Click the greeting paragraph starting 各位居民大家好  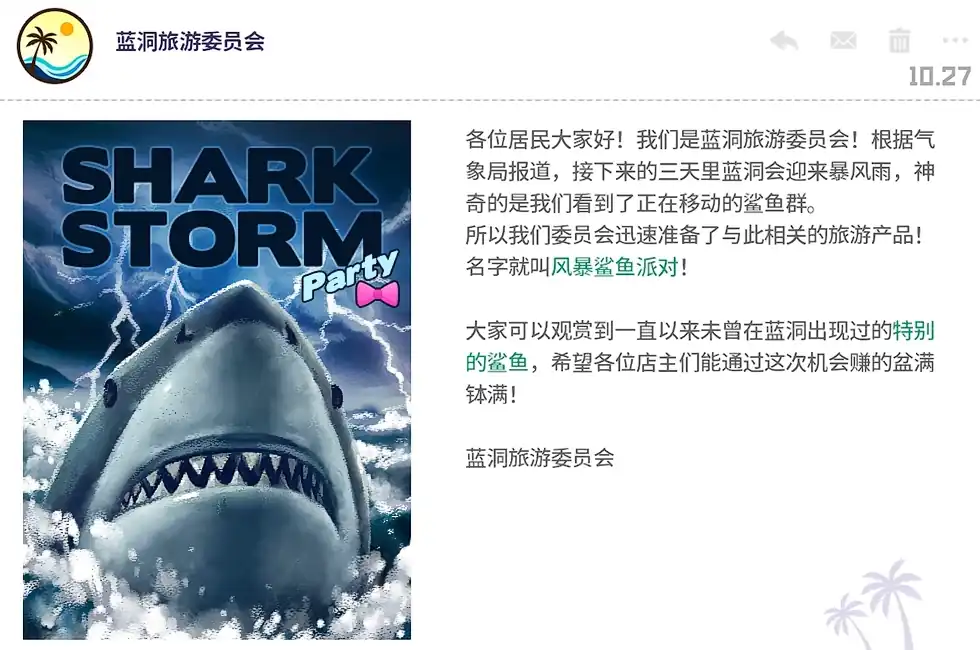[700, 171]
